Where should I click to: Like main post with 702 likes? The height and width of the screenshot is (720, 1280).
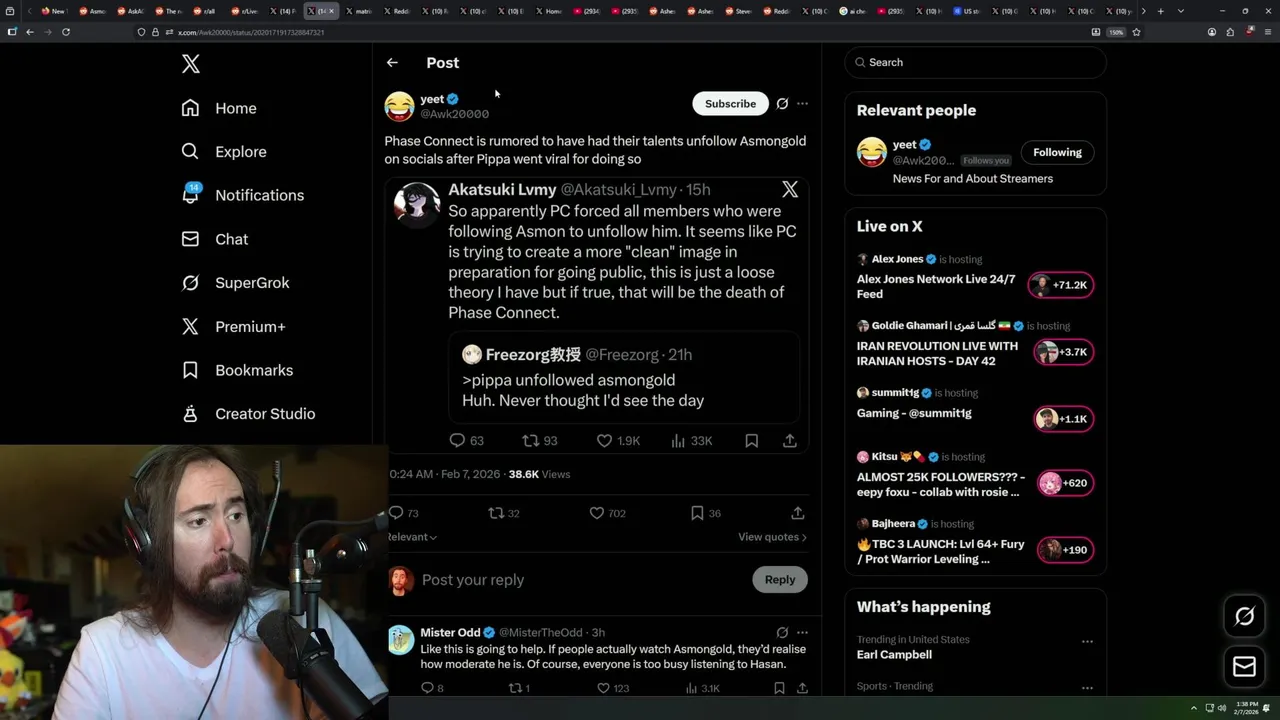(x=607, y=513)
